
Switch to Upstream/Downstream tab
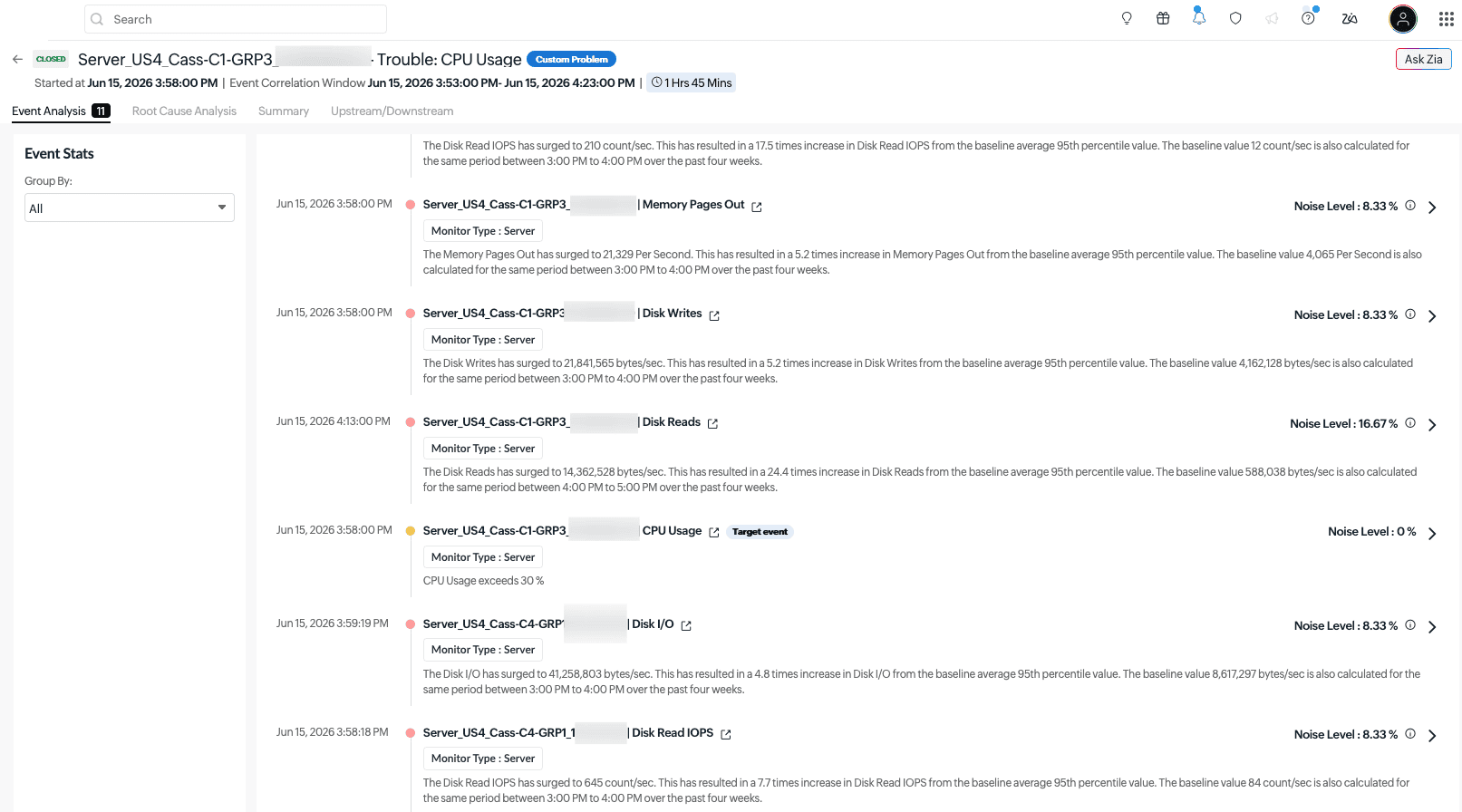pyautogui.click(x=392, y=111)
